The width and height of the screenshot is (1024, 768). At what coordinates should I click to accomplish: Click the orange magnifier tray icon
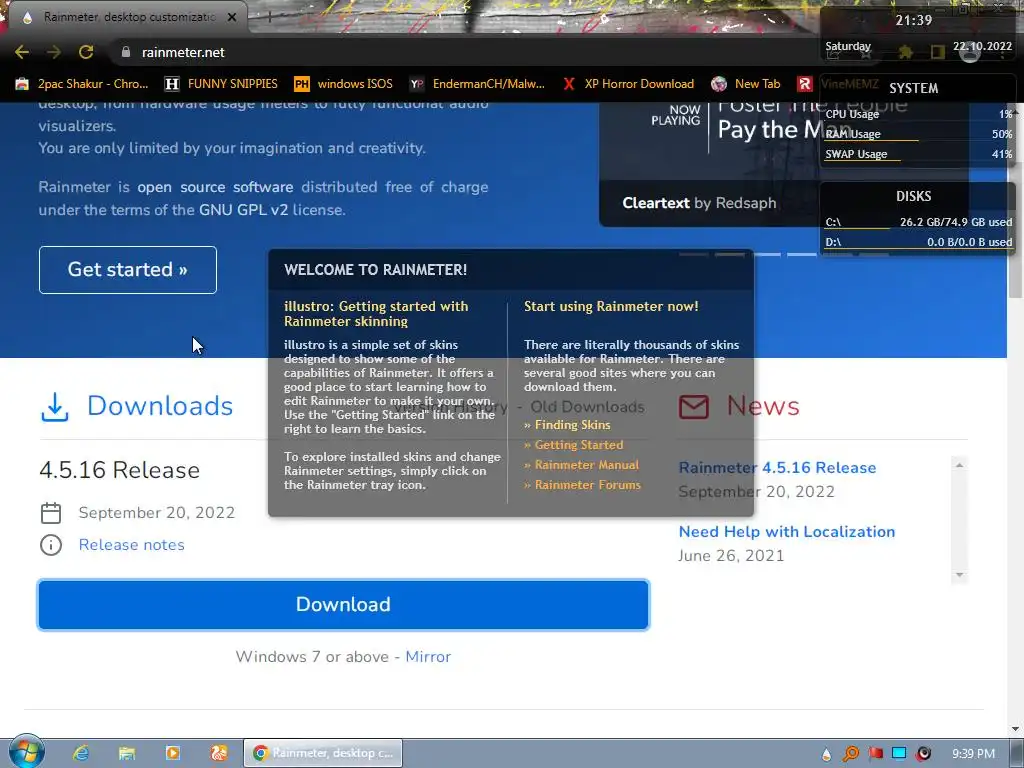click(x=851, y=754)
